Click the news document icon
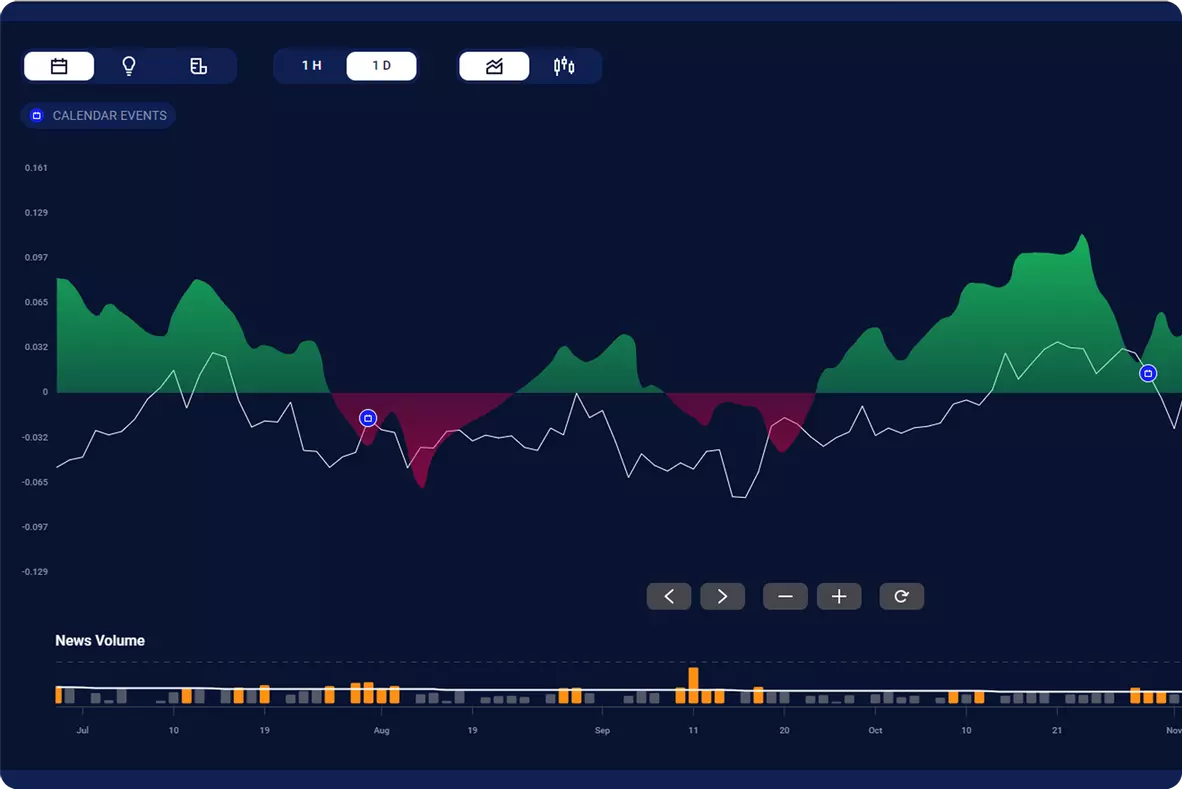The width and height of the screenshot is (1182, 789). tap(198, 66)
